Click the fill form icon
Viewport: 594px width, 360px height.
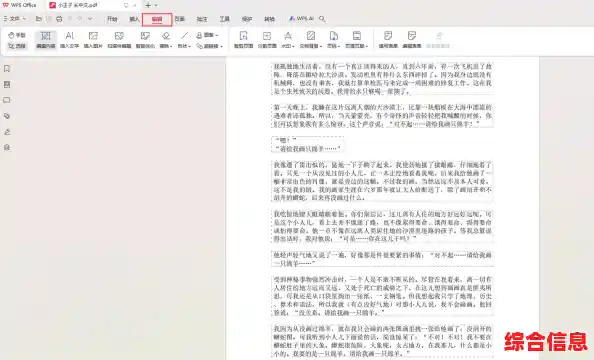388,36
